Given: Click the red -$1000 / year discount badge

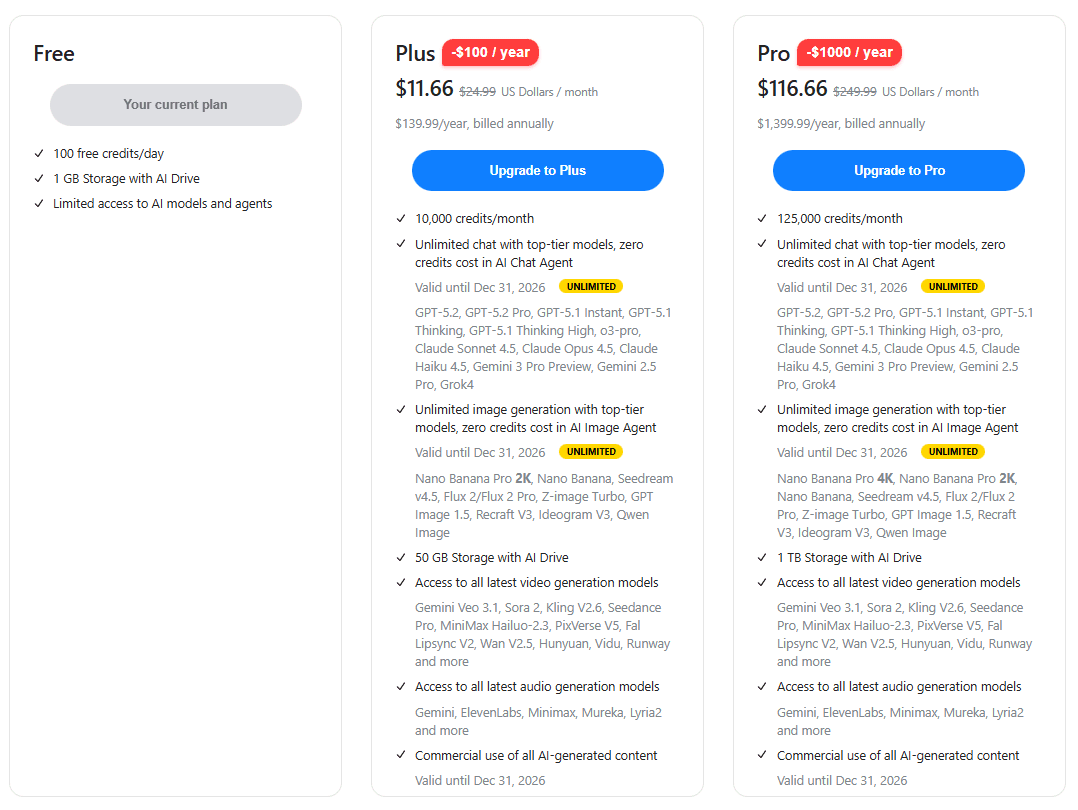Looking at the screenshot, I should coord(849,52).
